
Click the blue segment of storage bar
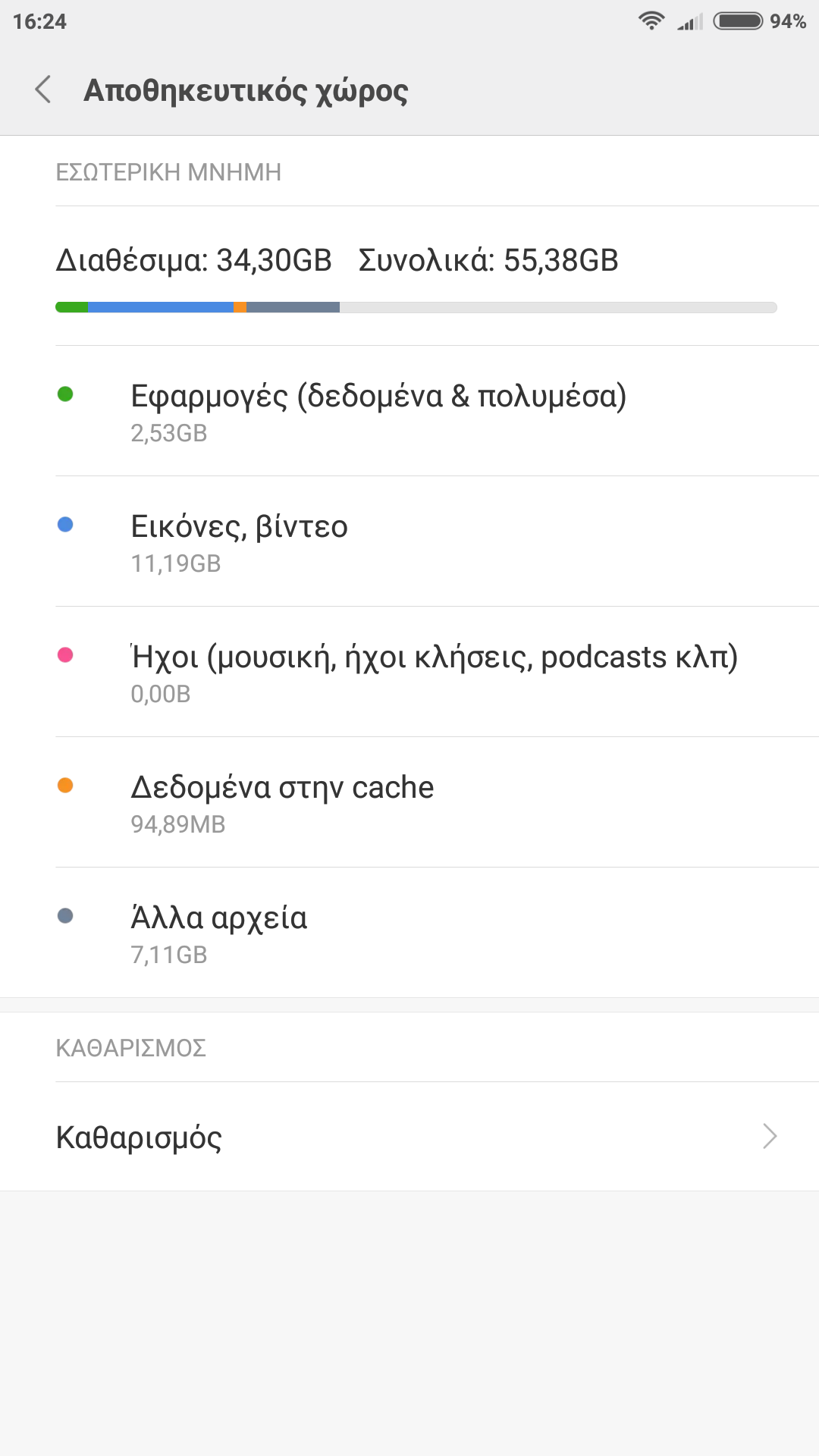pyautogui.click(x=160, y=307)
